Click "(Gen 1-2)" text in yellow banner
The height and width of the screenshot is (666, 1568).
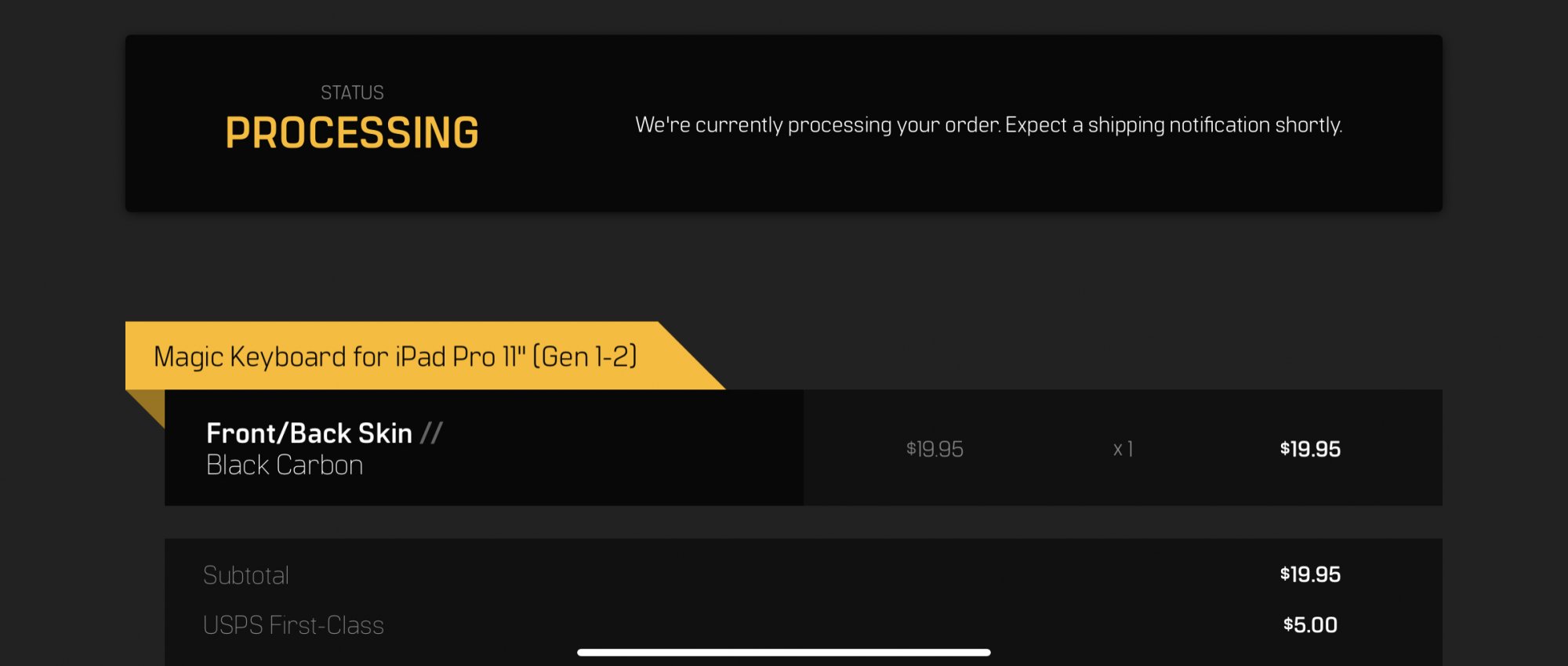click(585, 357)
